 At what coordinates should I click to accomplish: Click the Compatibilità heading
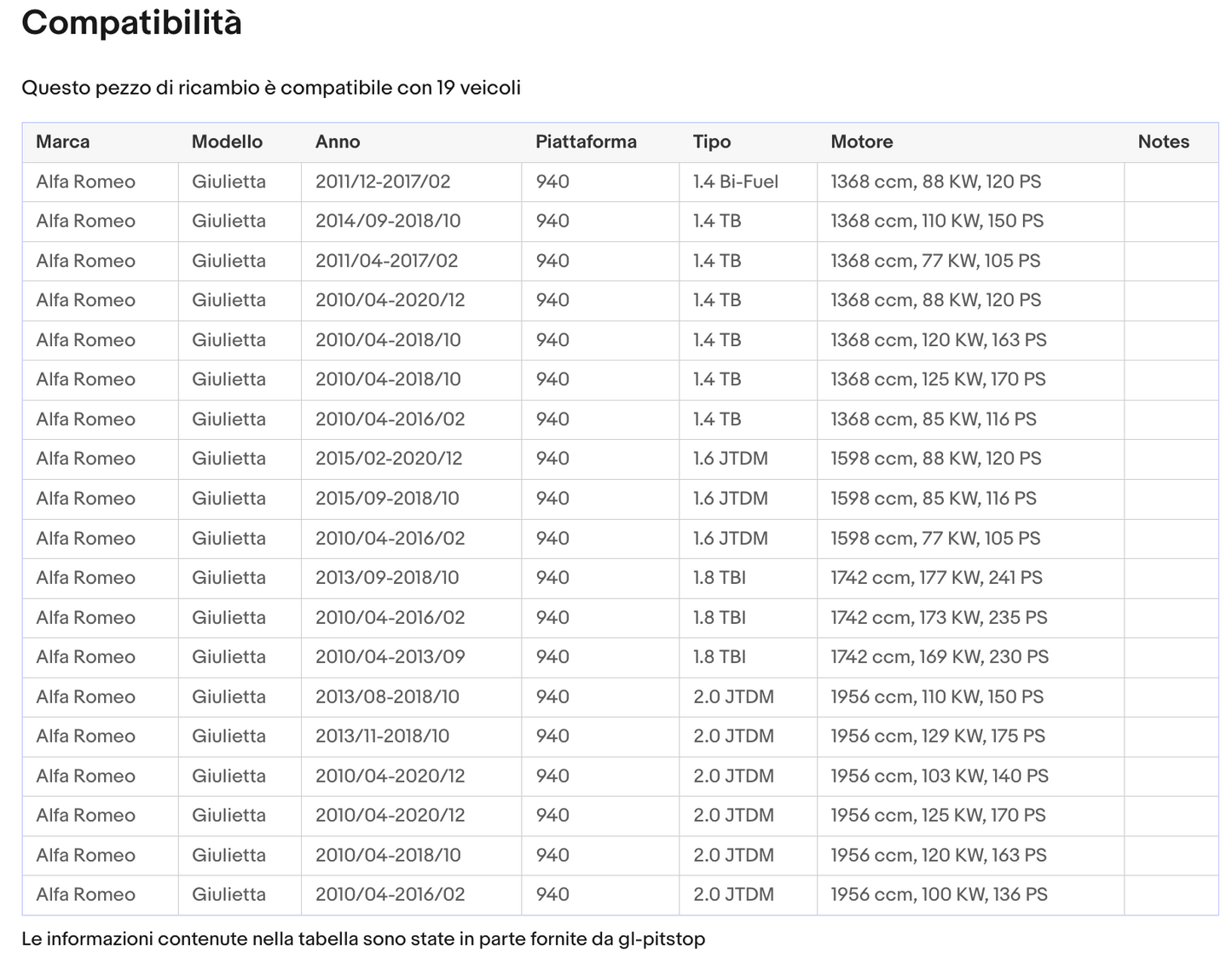(131, 23)
